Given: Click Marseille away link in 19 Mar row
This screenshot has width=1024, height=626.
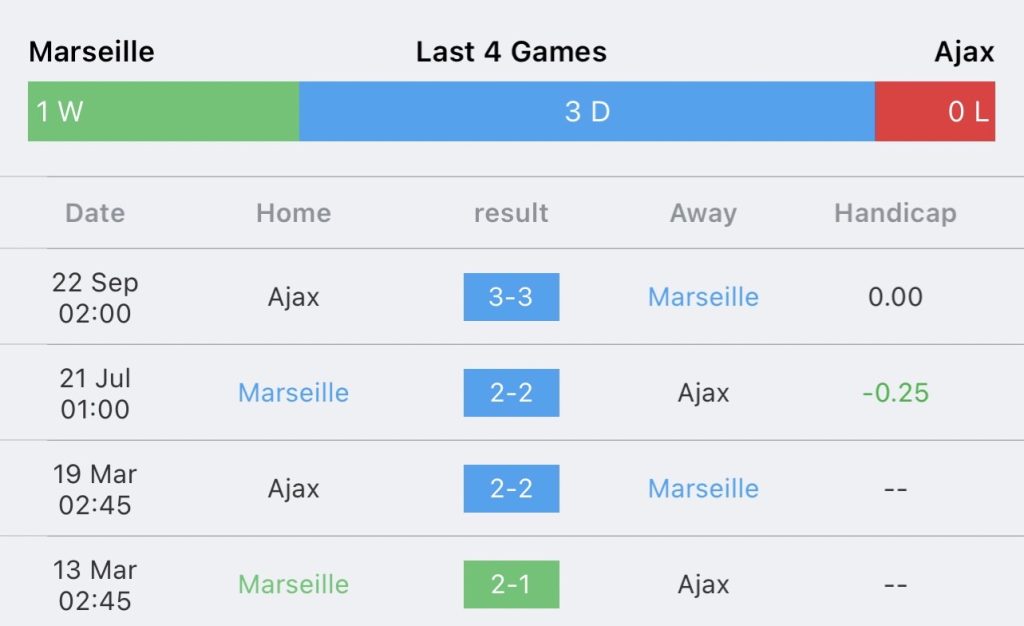Looking at the screenshot, I should [703, 488].
